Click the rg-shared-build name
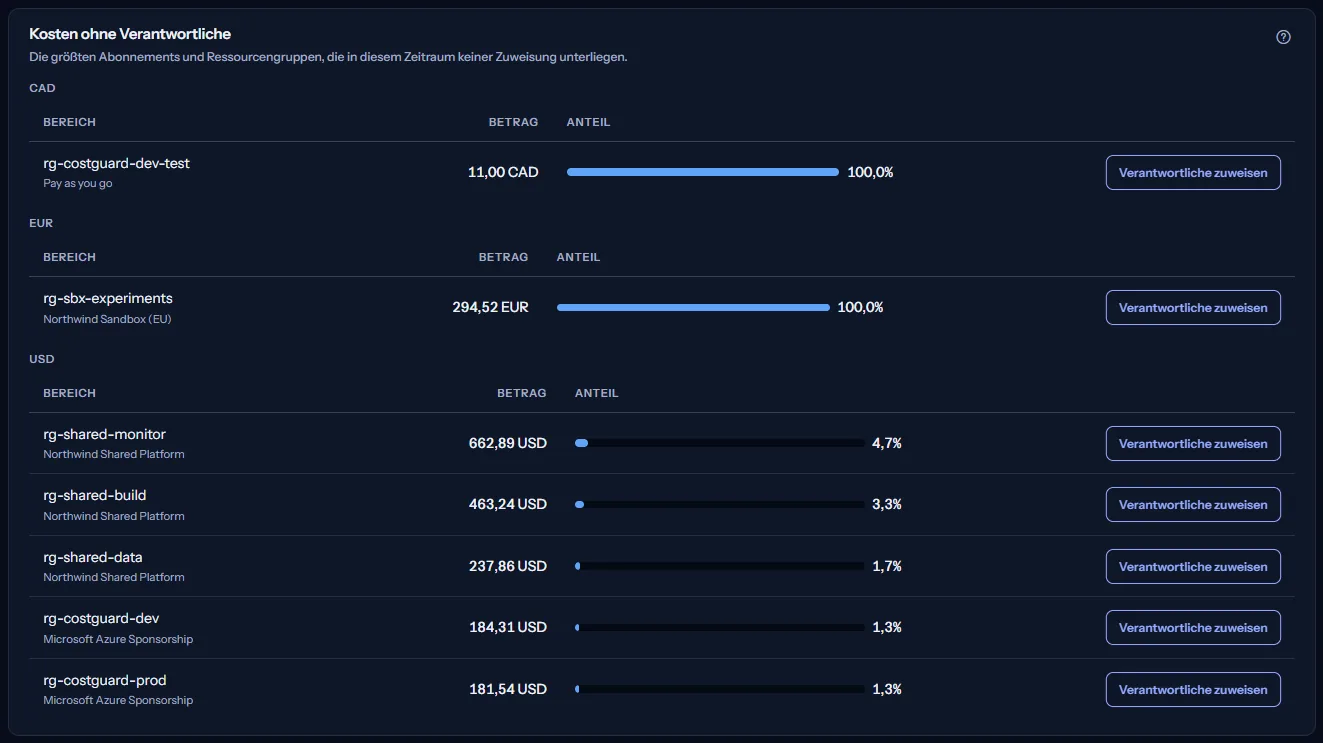This screenshot has width=1323, height=743. (x=95, y=495)
